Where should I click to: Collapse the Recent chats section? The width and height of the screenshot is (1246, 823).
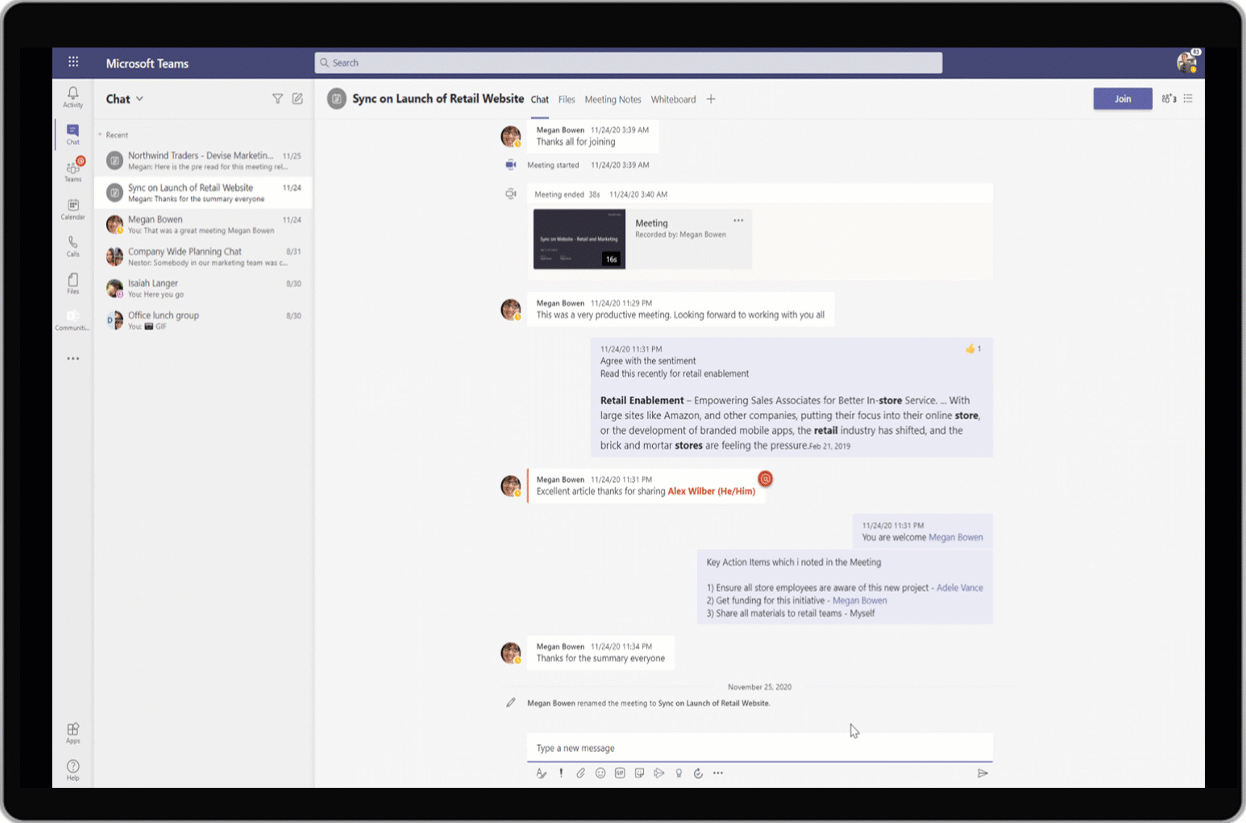pos(113,135)
